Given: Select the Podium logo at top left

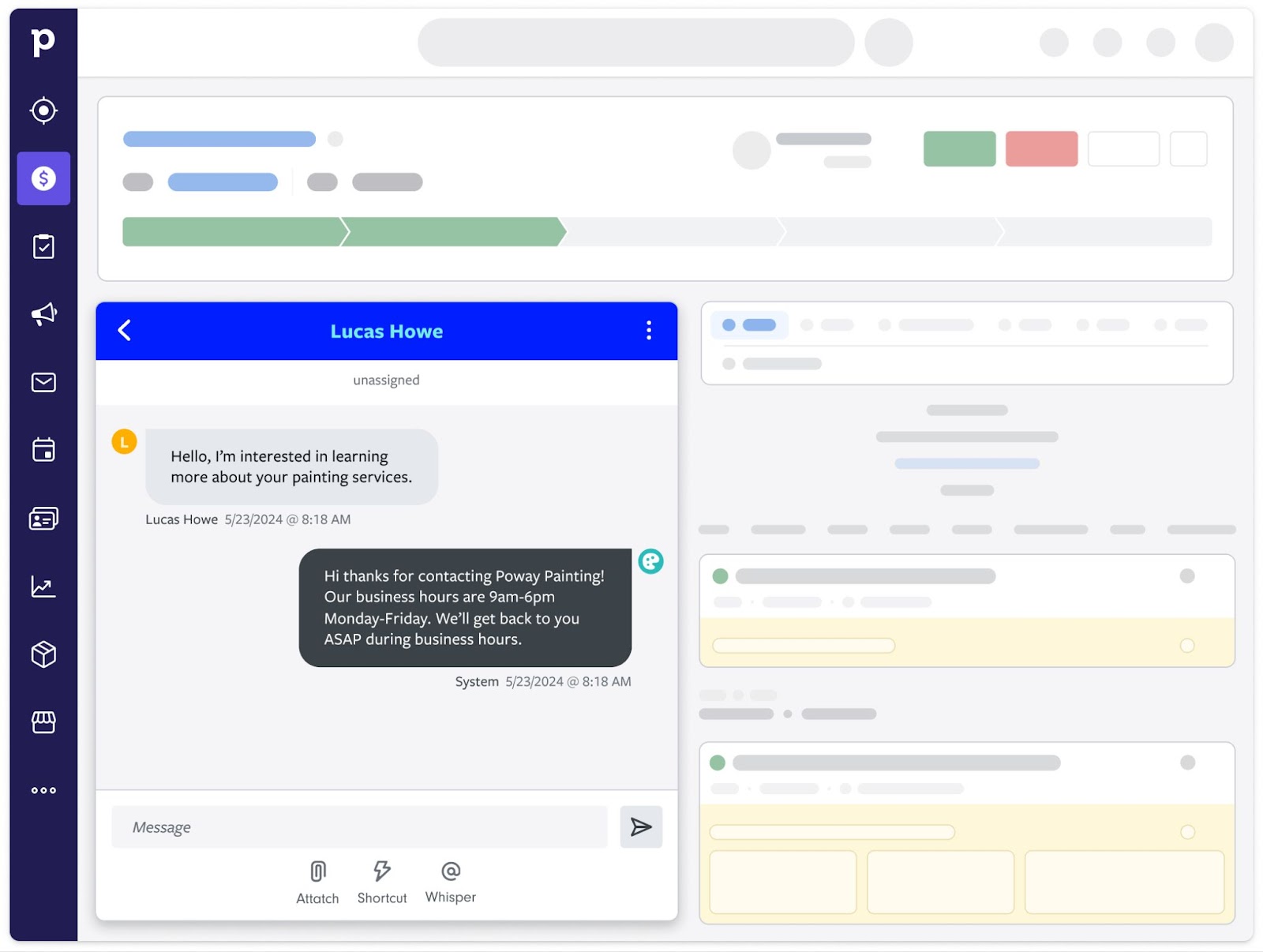Looking at the screenshot, I should 43,41.
